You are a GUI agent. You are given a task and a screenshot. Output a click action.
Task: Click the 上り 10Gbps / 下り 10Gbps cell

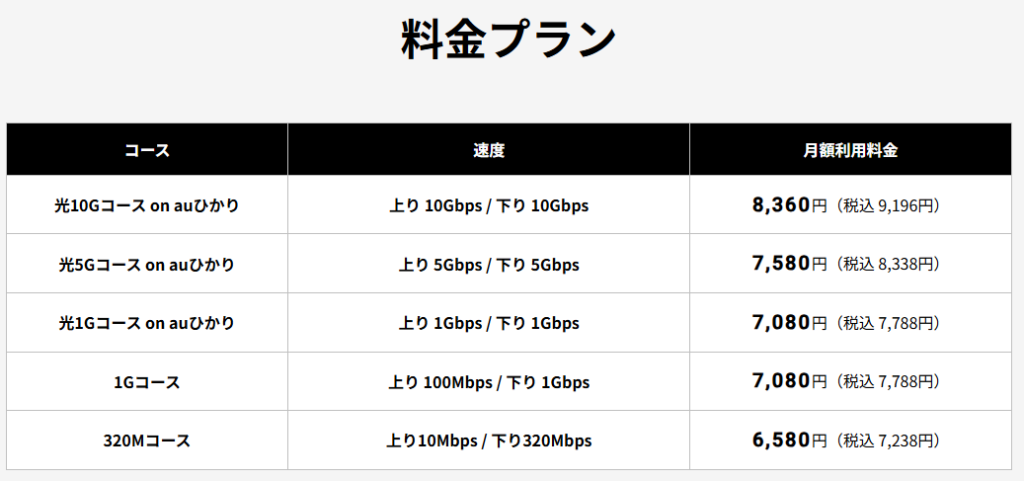click(x=488, y=206)
